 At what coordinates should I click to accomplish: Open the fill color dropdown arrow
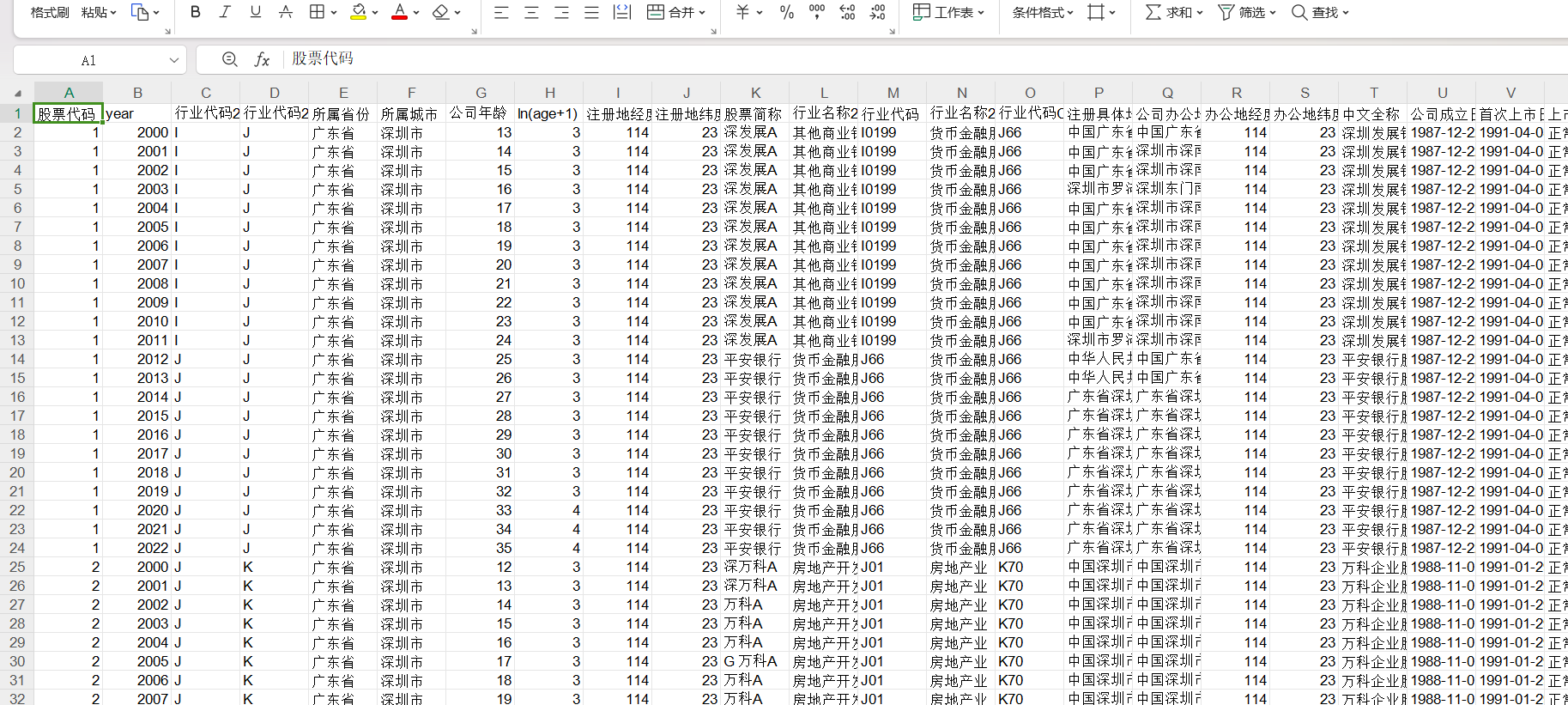tap(375, 13)
